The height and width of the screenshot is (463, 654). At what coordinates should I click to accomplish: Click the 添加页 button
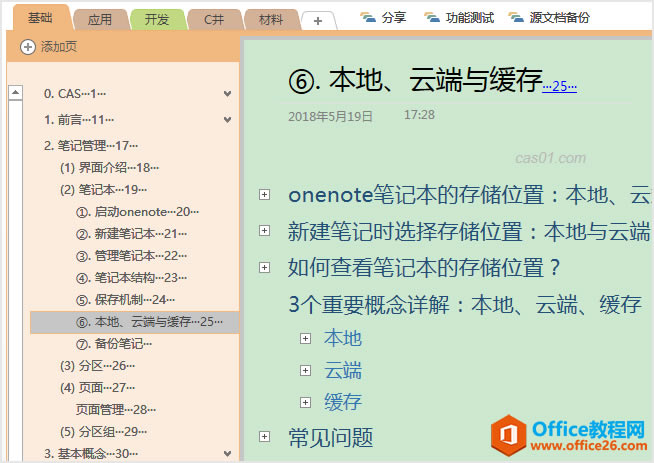pyautogui.click(x=49, y=47)
